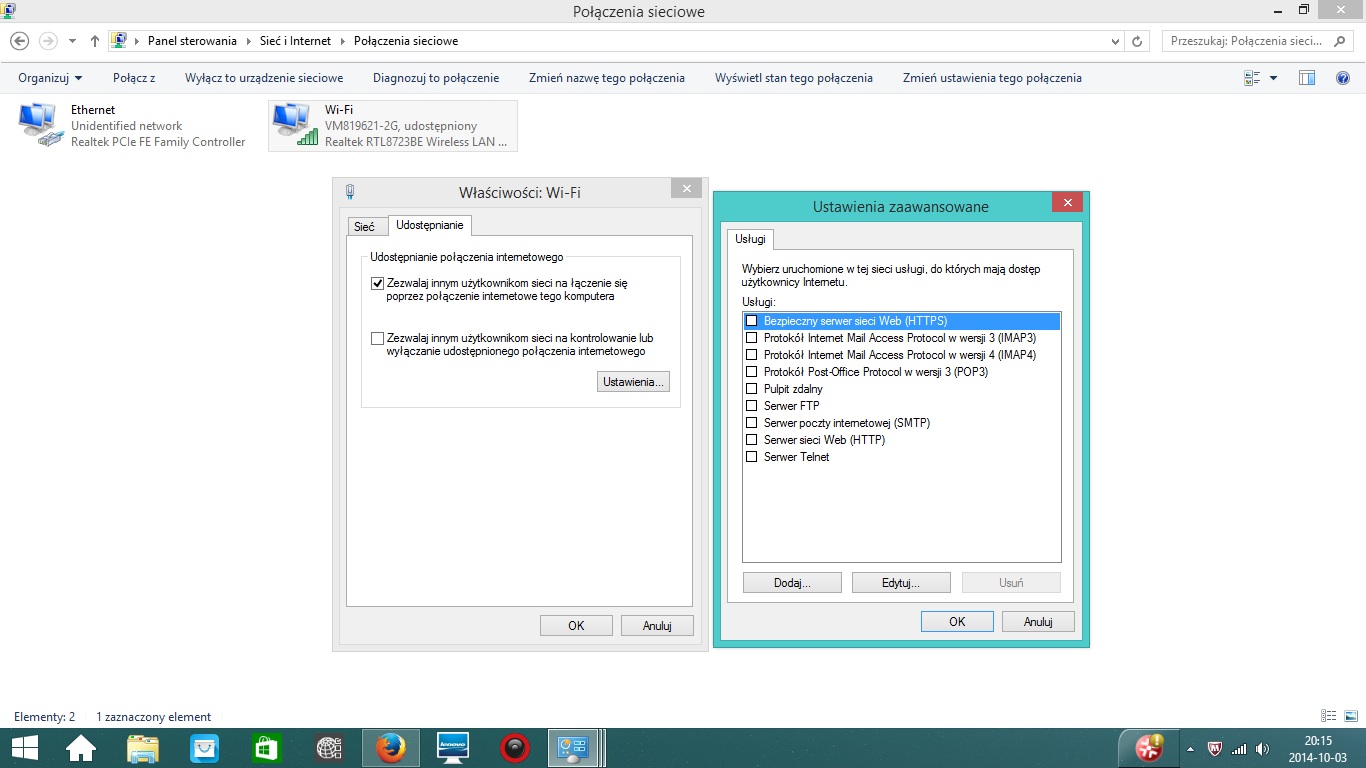
Task: Click the forward navigation arrow
Action: pos(47,41)
